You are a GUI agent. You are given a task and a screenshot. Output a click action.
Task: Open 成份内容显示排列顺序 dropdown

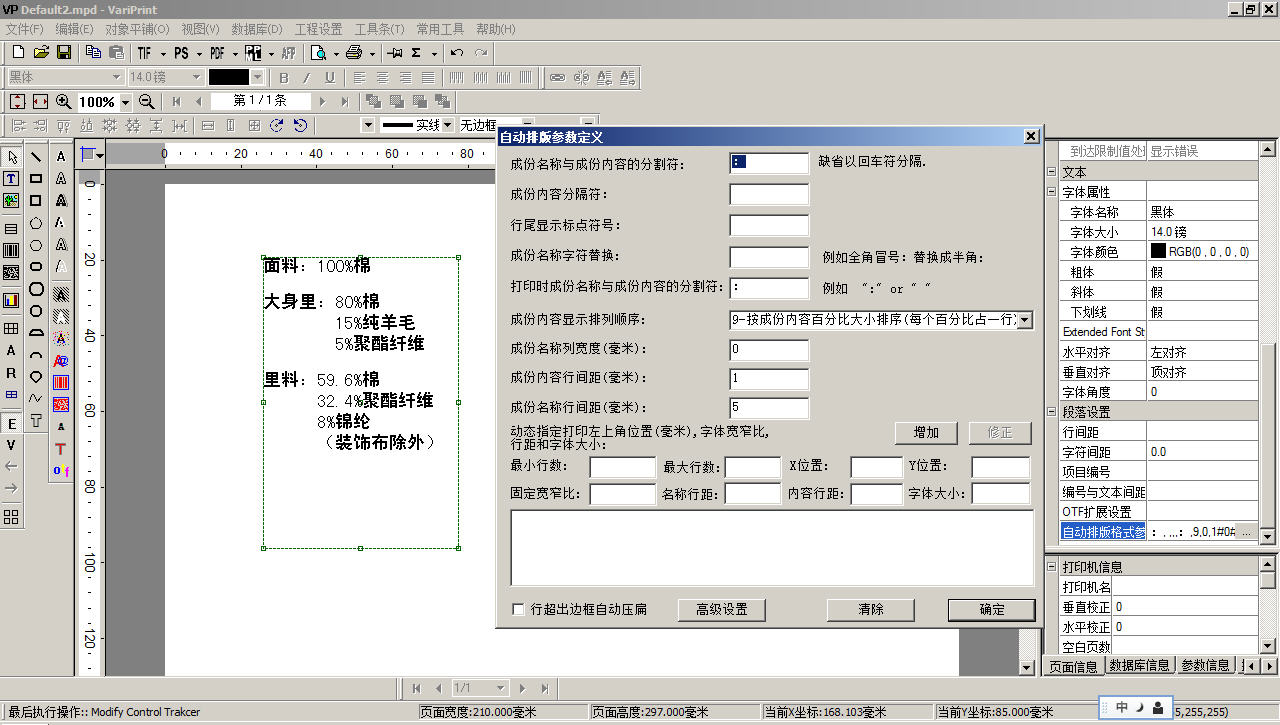coord(1025,320)
